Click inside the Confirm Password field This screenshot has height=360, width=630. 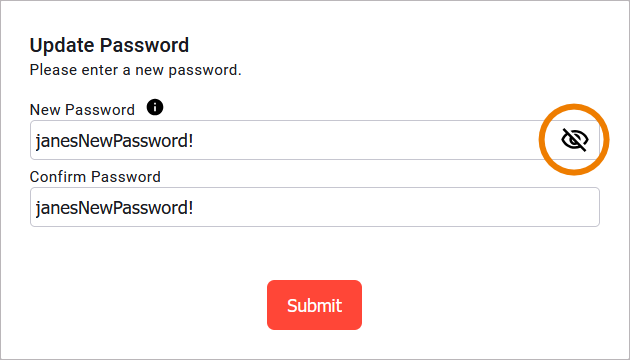tap(315, 207)
